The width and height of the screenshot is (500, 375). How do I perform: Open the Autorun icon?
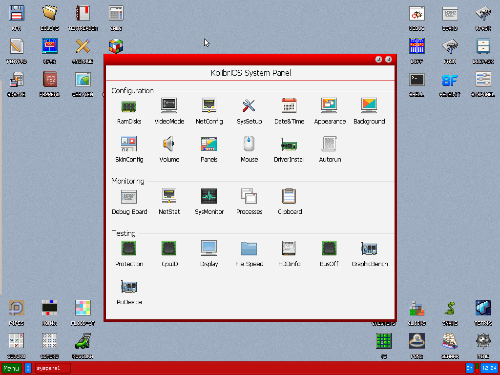pyautogui.click(x=329, y=144)
